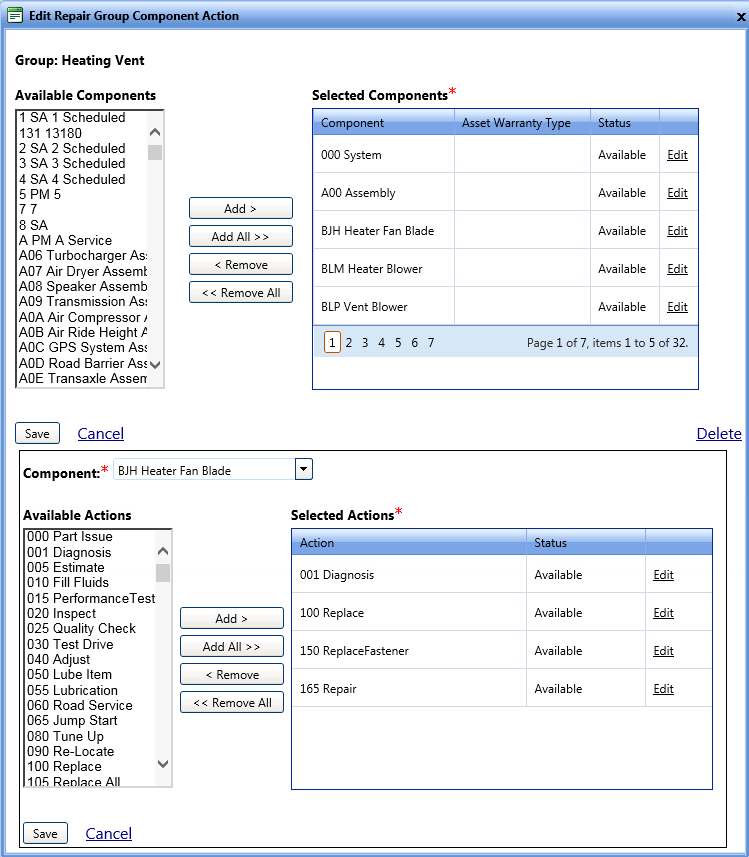Edit the 165 Repair action row
749x857 pixels.
(x=663, y=689)
